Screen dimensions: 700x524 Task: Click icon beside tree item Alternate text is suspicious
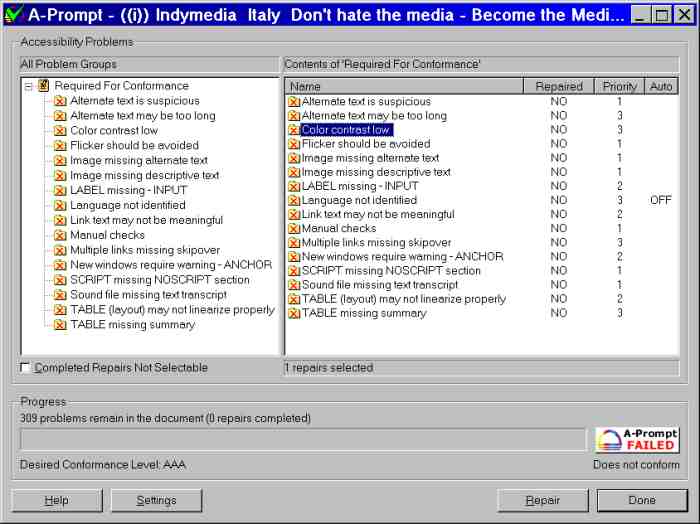pos(60,101)
